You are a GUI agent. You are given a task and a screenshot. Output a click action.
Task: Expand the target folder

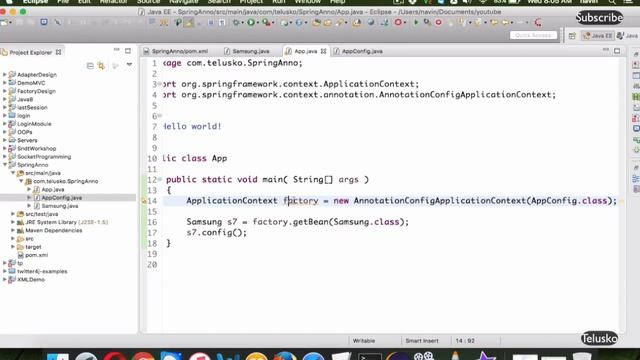13,247
